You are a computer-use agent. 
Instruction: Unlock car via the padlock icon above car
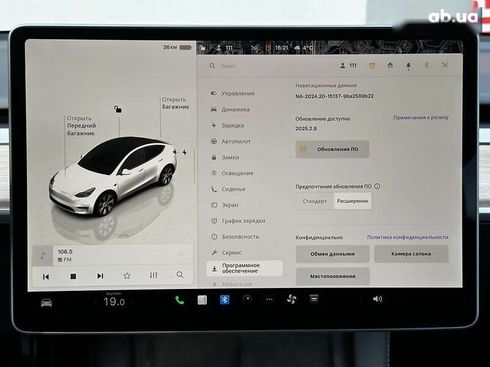tap(118, 109)
